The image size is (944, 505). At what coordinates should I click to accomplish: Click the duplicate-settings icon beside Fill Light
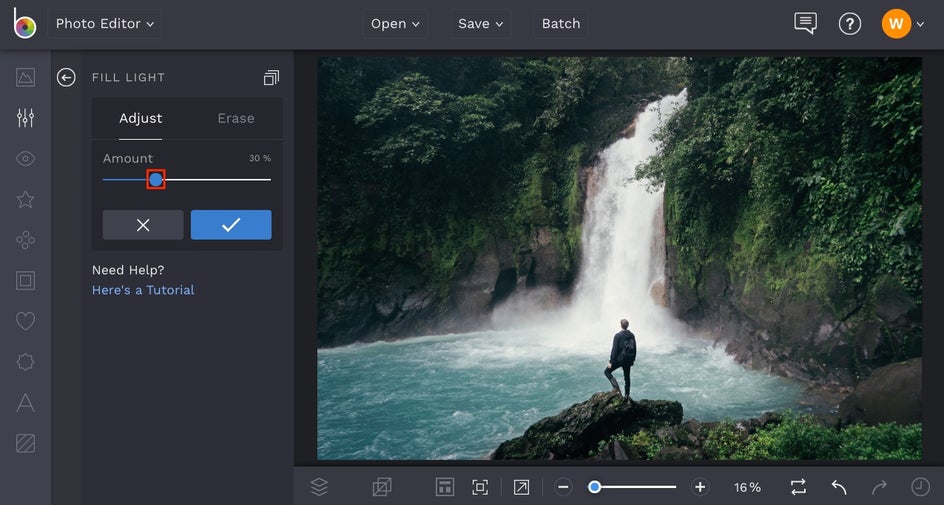(x=271, y=78)
